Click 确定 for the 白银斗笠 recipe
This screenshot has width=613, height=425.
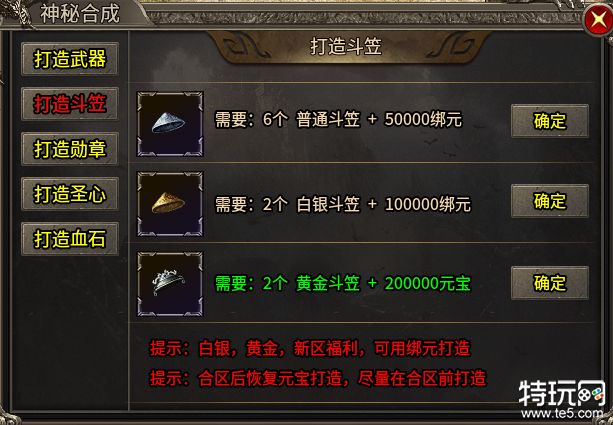coord(550,201)
